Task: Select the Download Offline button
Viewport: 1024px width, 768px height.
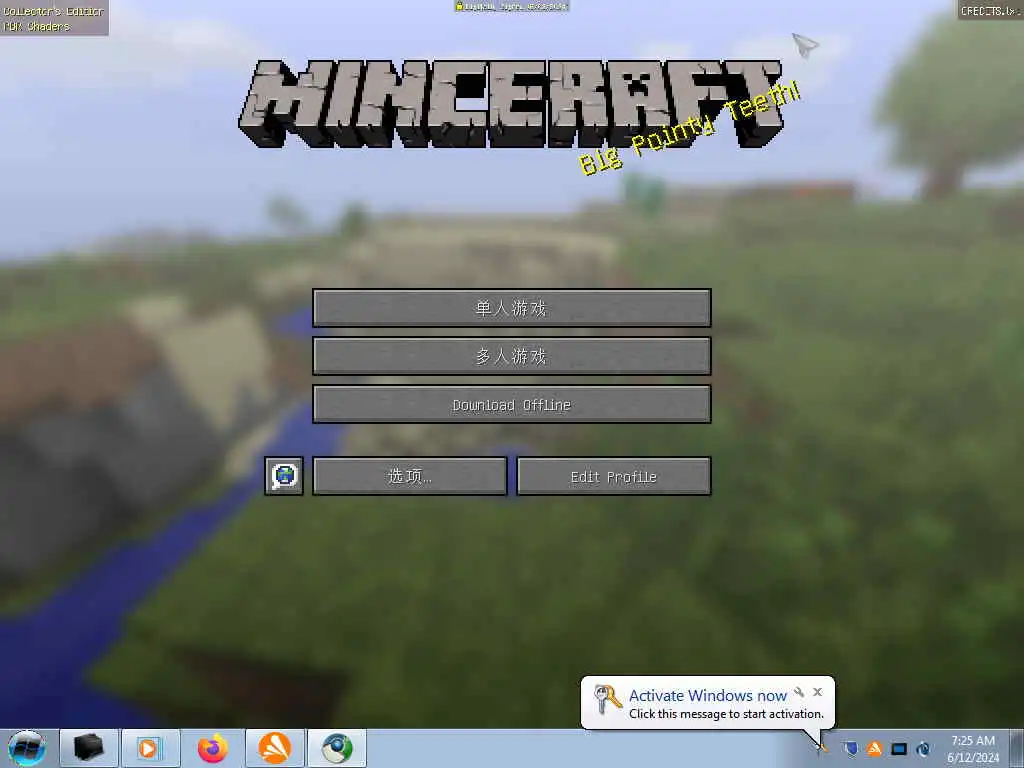Action: pos(511,404)
